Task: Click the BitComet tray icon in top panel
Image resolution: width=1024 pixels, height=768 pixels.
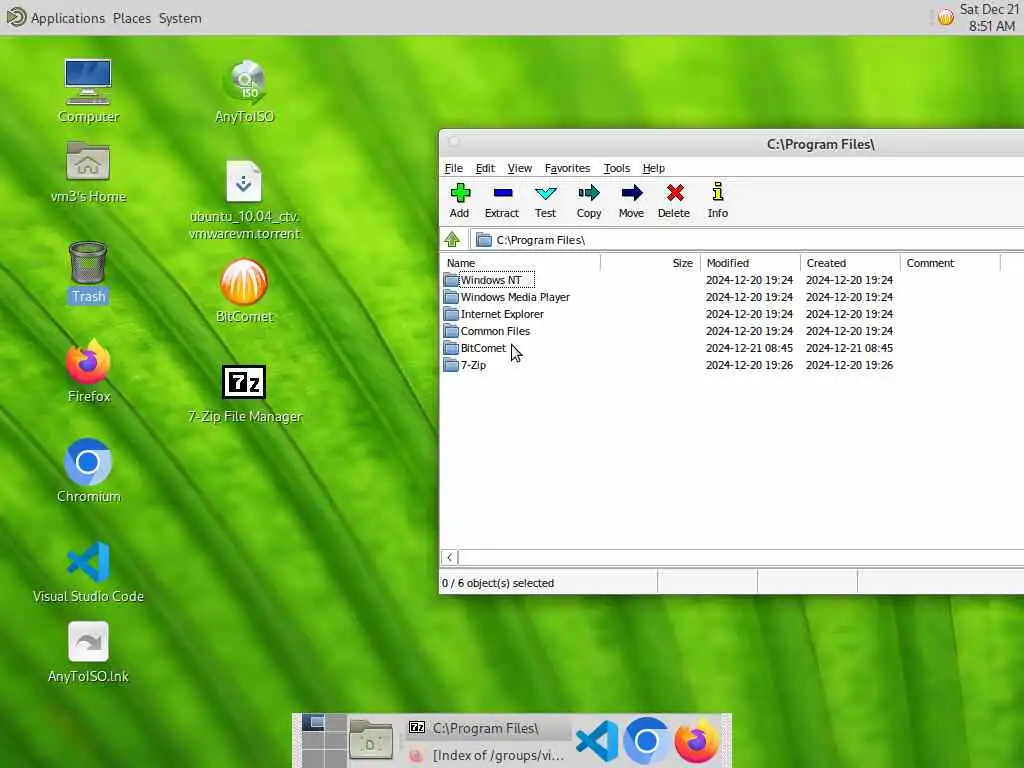Action: (x=946, y=18)
